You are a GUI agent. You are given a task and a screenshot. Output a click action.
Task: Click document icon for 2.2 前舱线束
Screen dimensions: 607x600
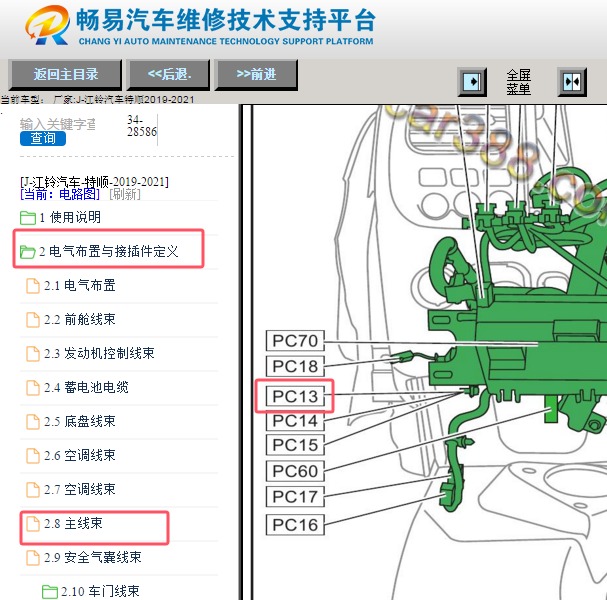tap(33, 320)
